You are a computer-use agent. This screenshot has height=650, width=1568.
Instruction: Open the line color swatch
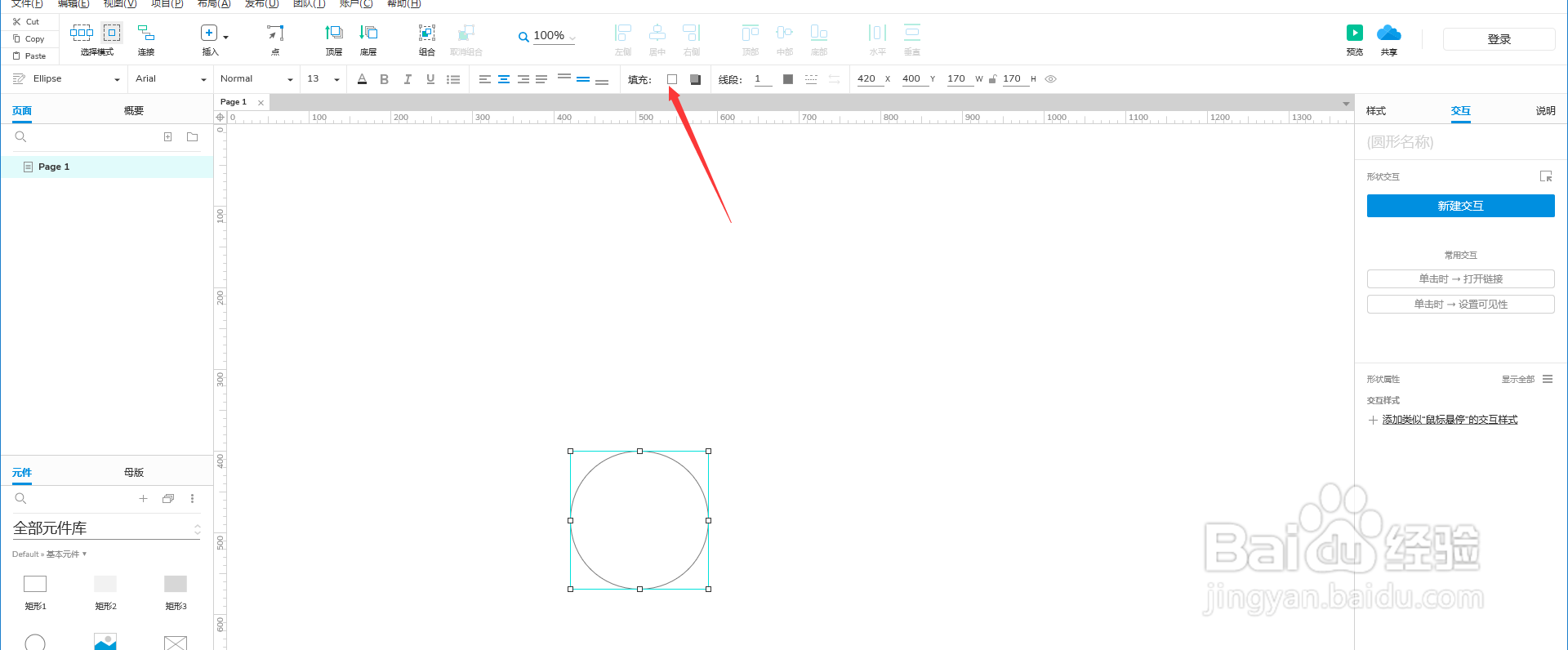coord(788,79)
